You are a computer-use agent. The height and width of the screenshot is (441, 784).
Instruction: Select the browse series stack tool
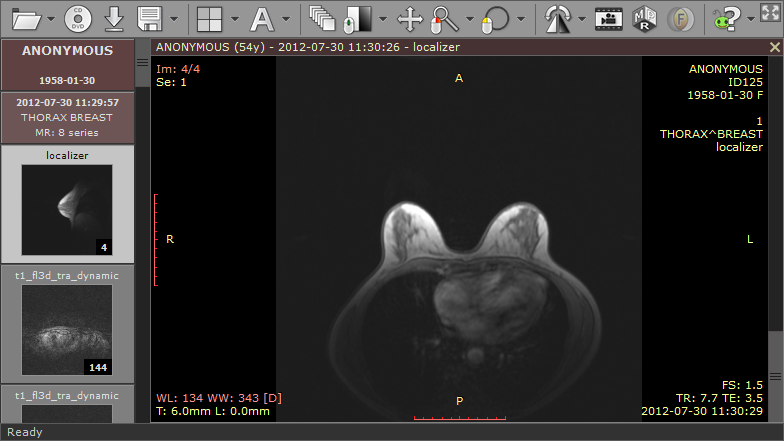coord(322,18)
